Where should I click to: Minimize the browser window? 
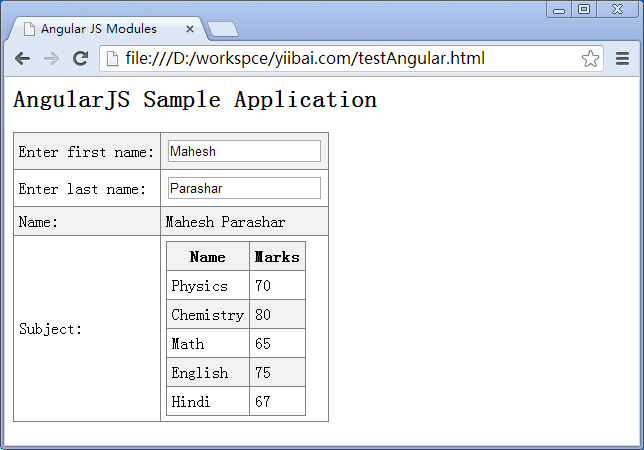click(559, 9)
